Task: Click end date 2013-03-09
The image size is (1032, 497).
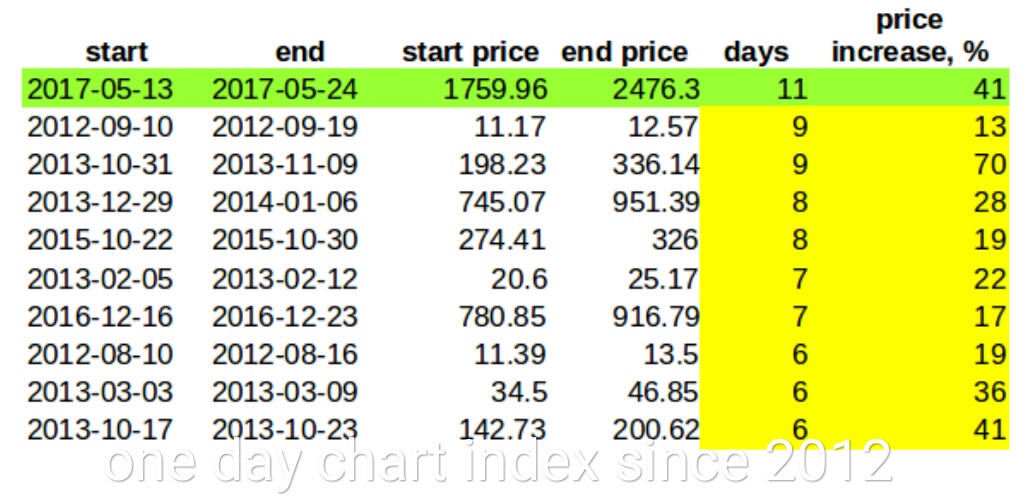Action: [284, 392]
